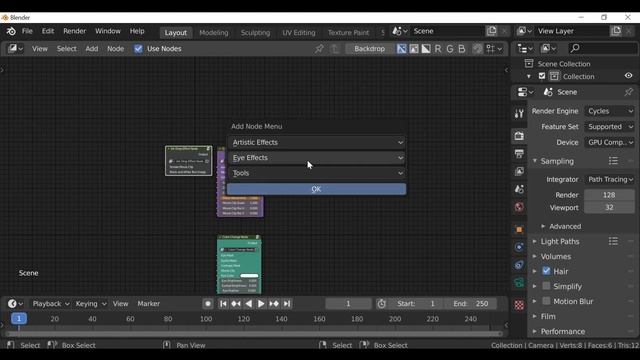The height and width of the screenshot is (360, 640).
Task: Click the editor type selector icon
Action: pyautogui.click(x=15, y=49)
